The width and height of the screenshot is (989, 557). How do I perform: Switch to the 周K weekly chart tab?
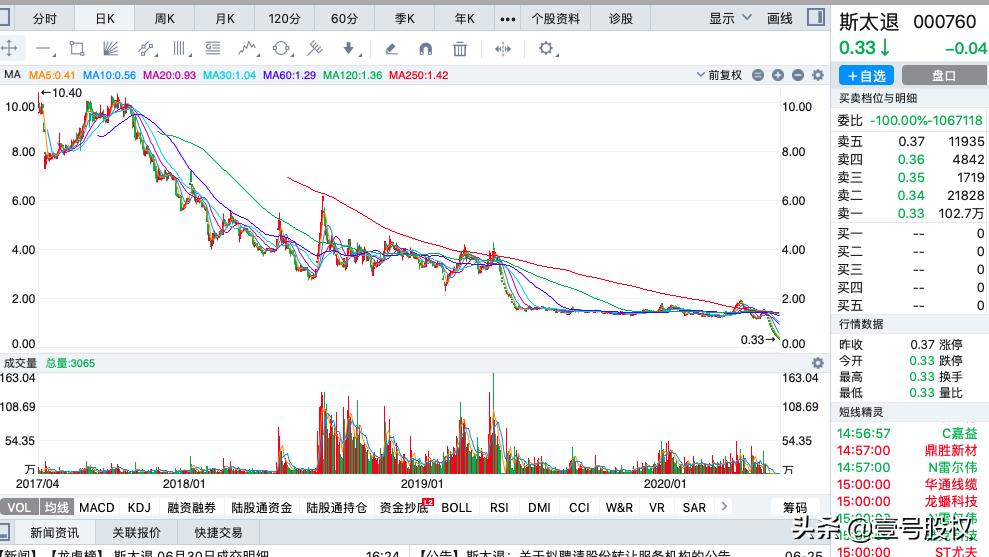click(165, 19)
